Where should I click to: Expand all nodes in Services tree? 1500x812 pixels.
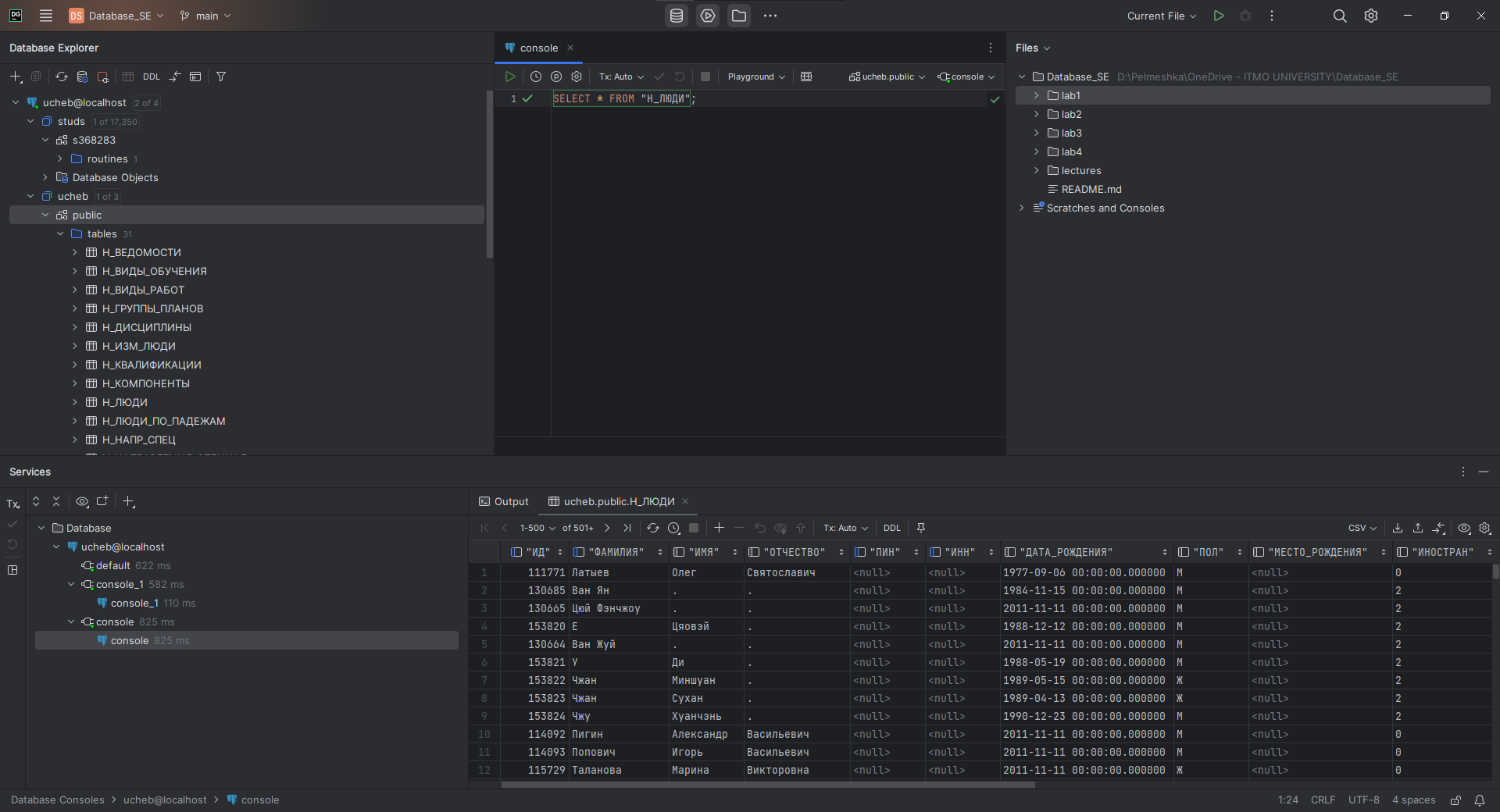click(36, 501)
